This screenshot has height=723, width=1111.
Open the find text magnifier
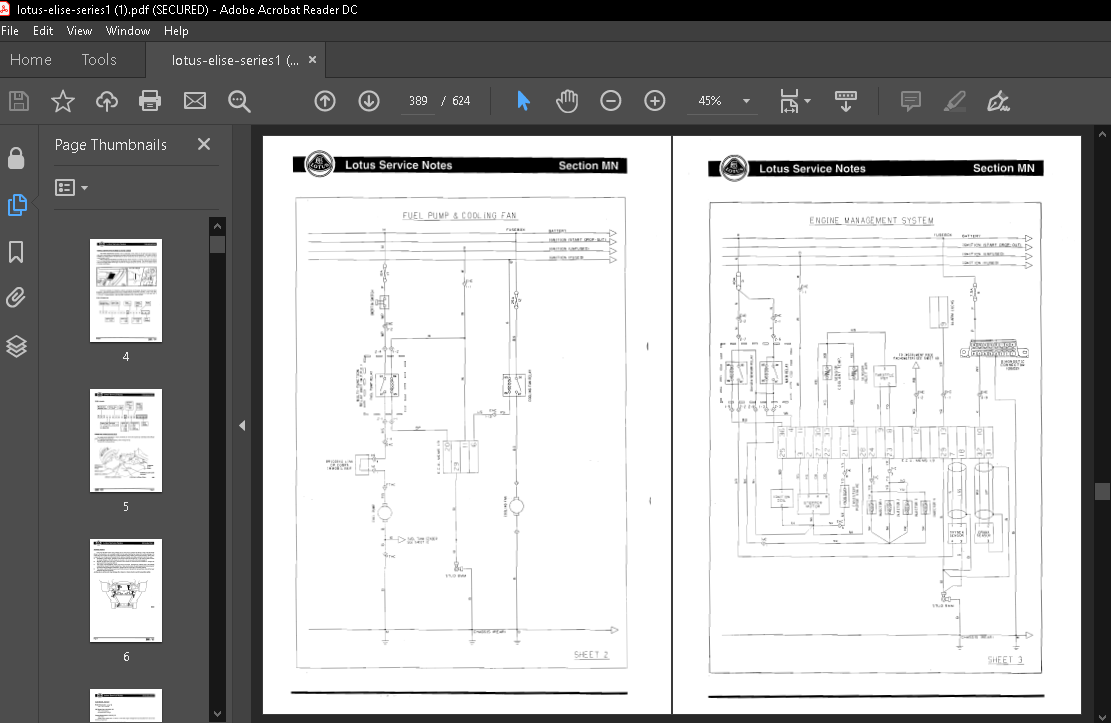[239, 101]
